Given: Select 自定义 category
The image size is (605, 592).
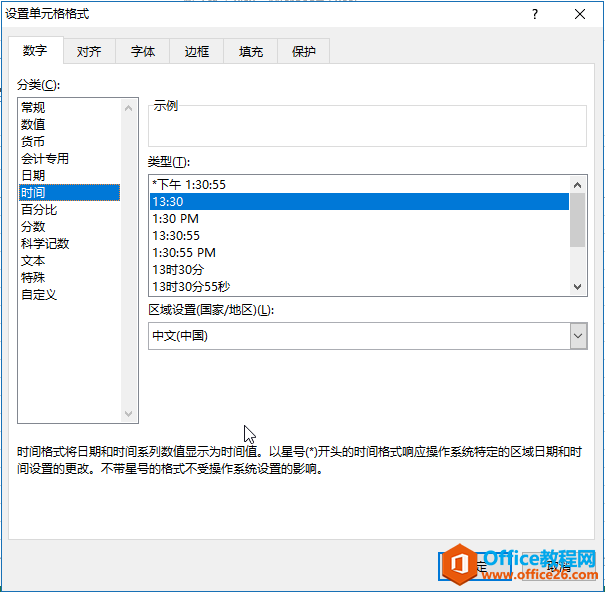Looking at the screenshot, I should click(x=69, y=294).
